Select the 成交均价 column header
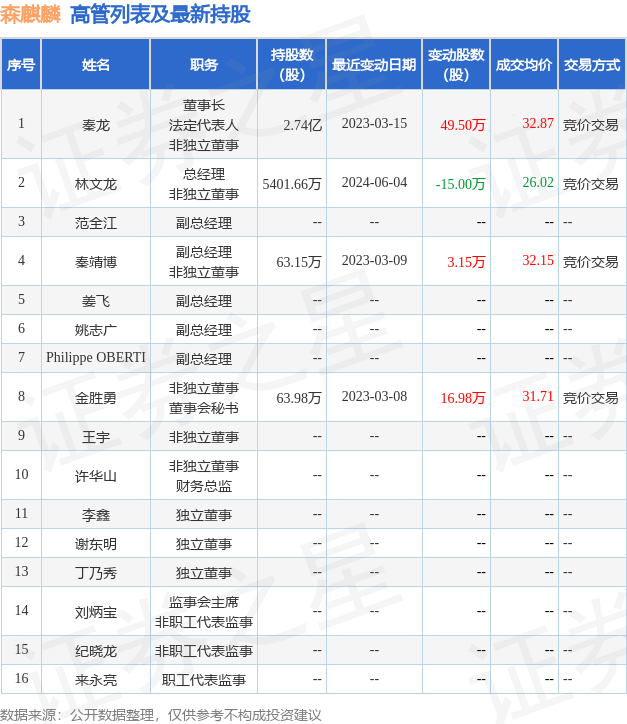 (x=524, y=65)
